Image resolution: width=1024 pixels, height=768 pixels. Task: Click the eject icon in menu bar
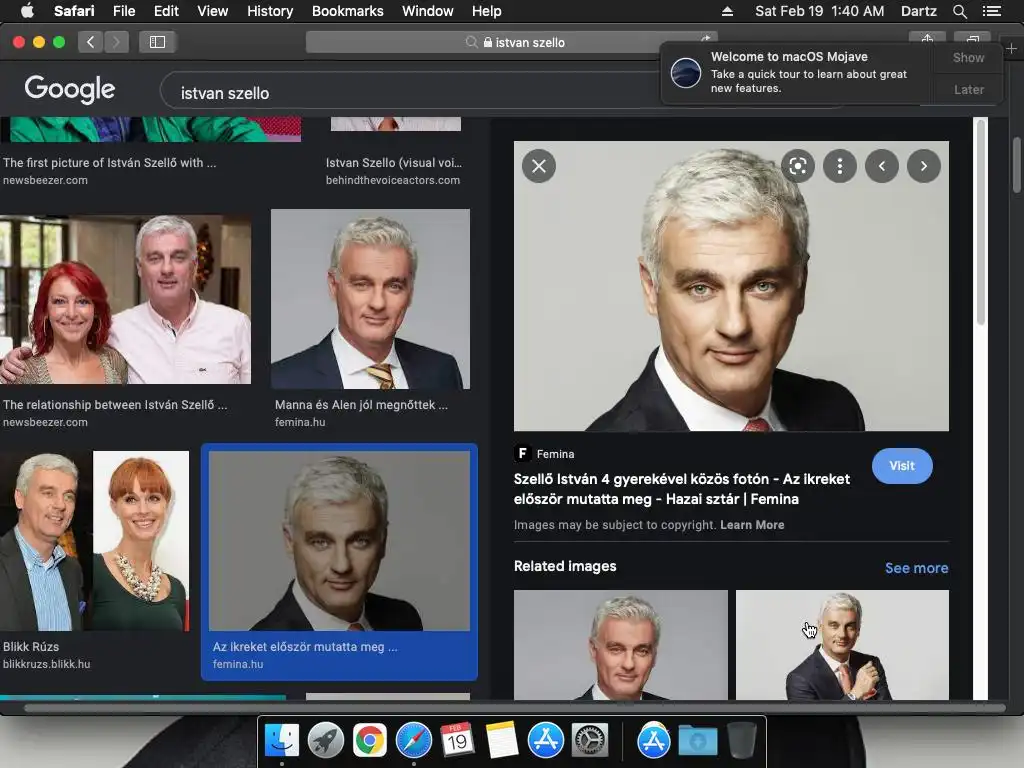tap(728, 11)
